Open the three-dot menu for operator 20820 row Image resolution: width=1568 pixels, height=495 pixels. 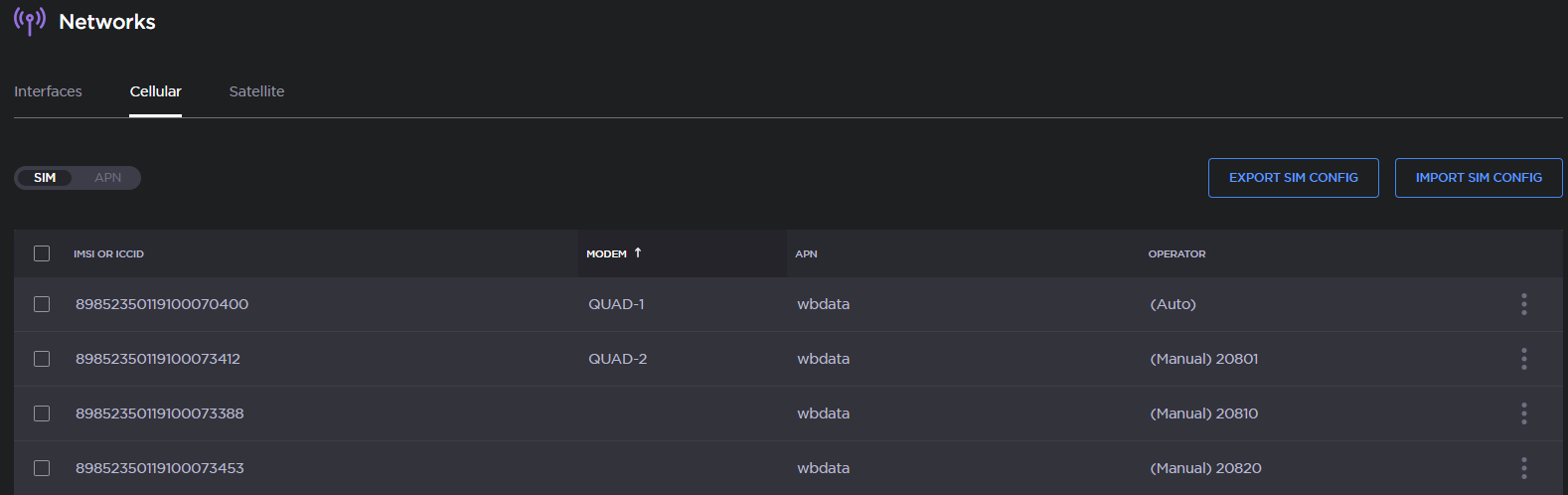1523,468
